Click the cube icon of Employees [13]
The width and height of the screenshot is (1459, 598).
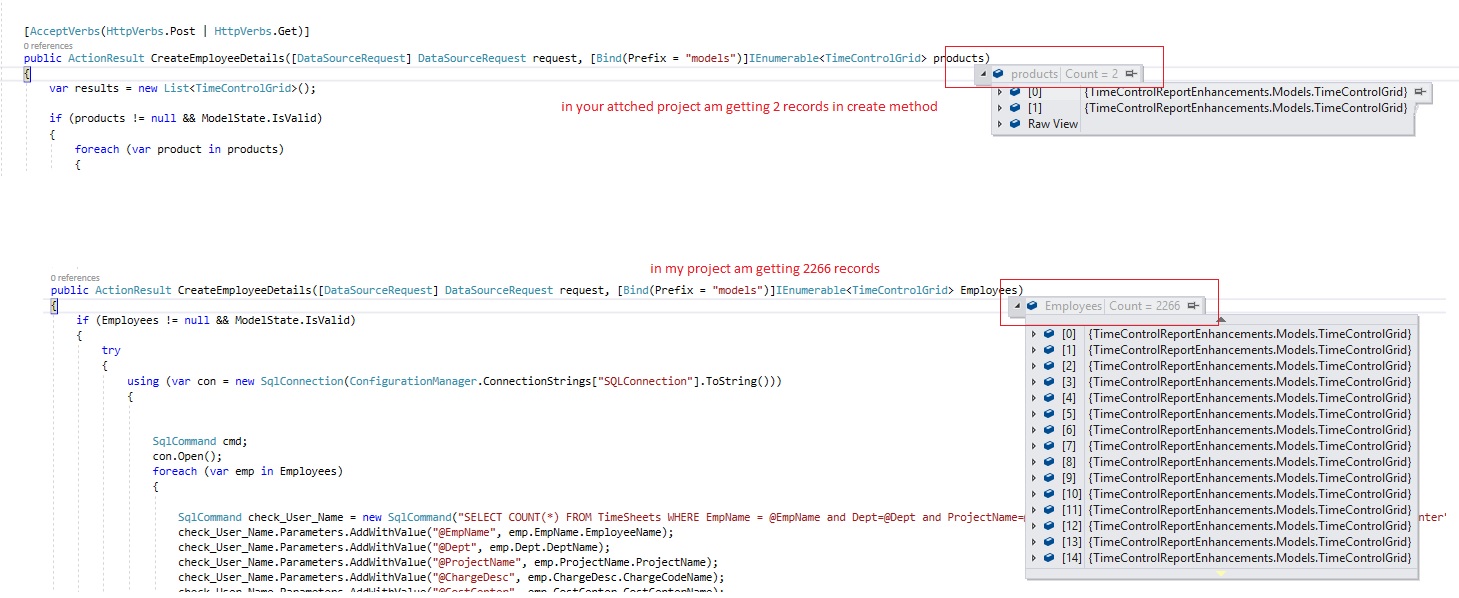pos(1049,542)
